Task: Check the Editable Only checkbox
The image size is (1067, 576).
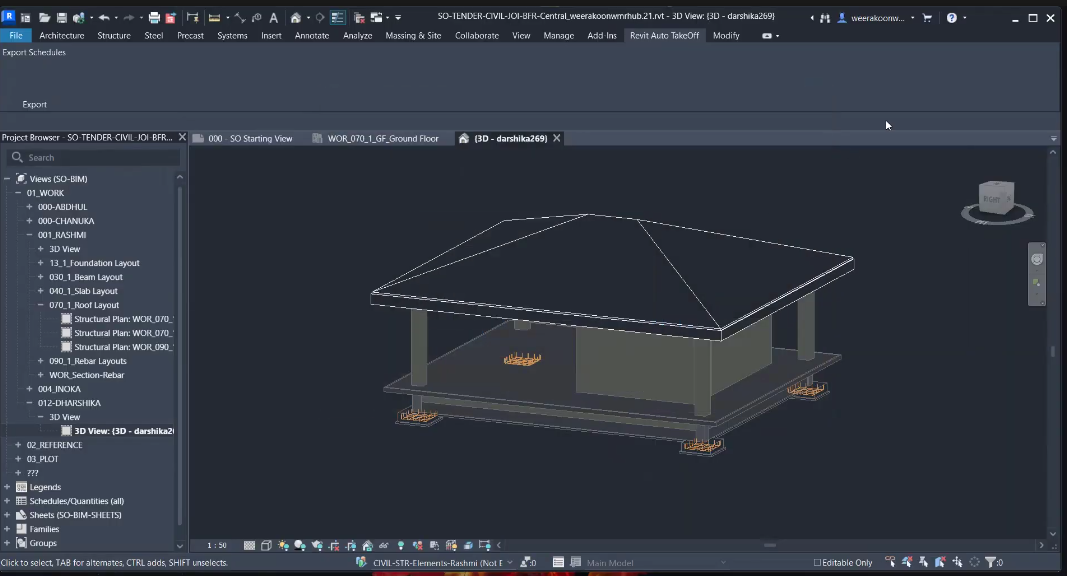Action: click(817, 562)
